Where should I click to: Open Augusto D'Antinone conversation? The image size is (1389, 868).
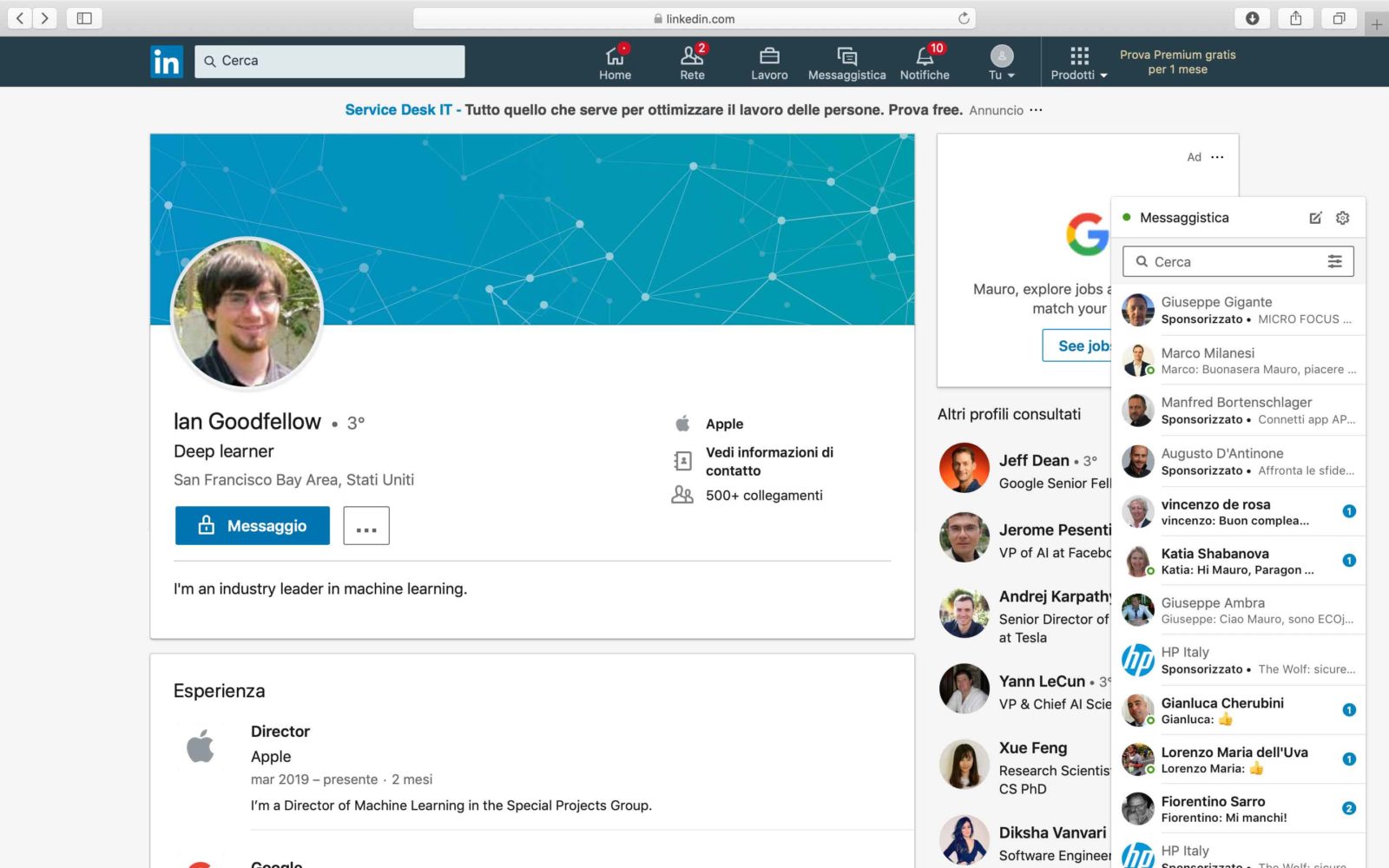[1238, 461]
